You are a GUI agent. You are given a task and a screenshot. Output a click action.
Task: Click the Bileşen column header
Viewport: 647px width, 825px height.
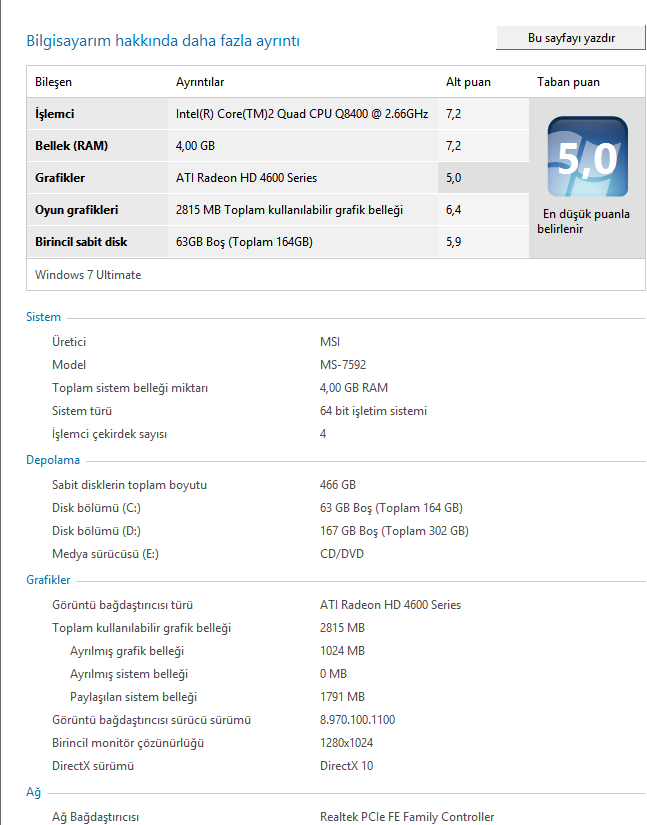coord(54,82)
